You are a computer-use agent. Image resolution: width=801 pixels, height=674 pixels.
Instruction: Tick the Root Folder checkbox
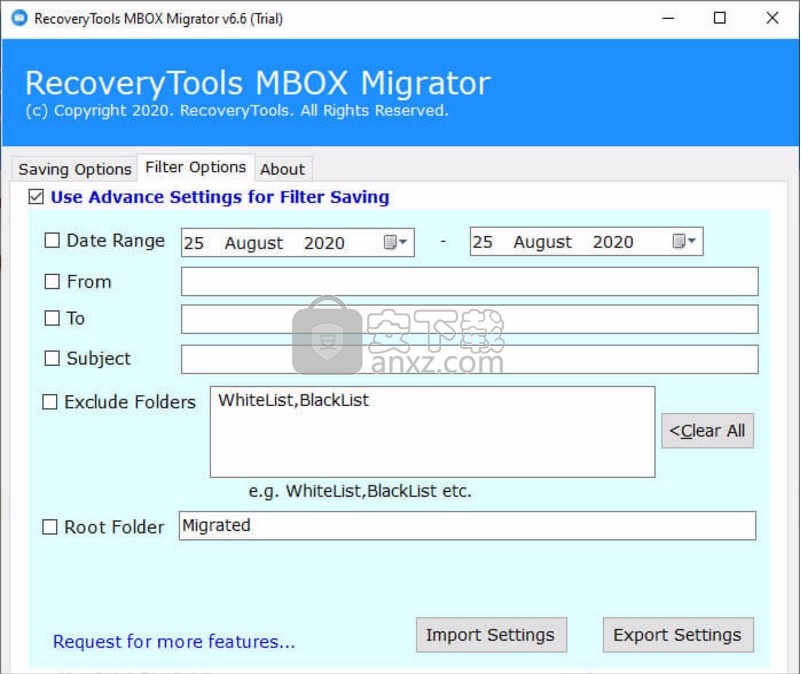click(50, 527)
